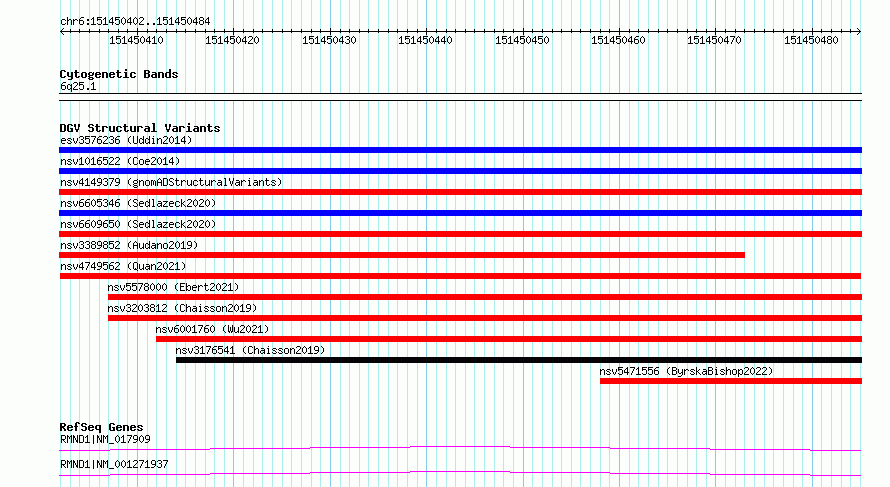
Task: Click the black cytogenetic band line for 6q25.1
Action: tap(460, 97)
